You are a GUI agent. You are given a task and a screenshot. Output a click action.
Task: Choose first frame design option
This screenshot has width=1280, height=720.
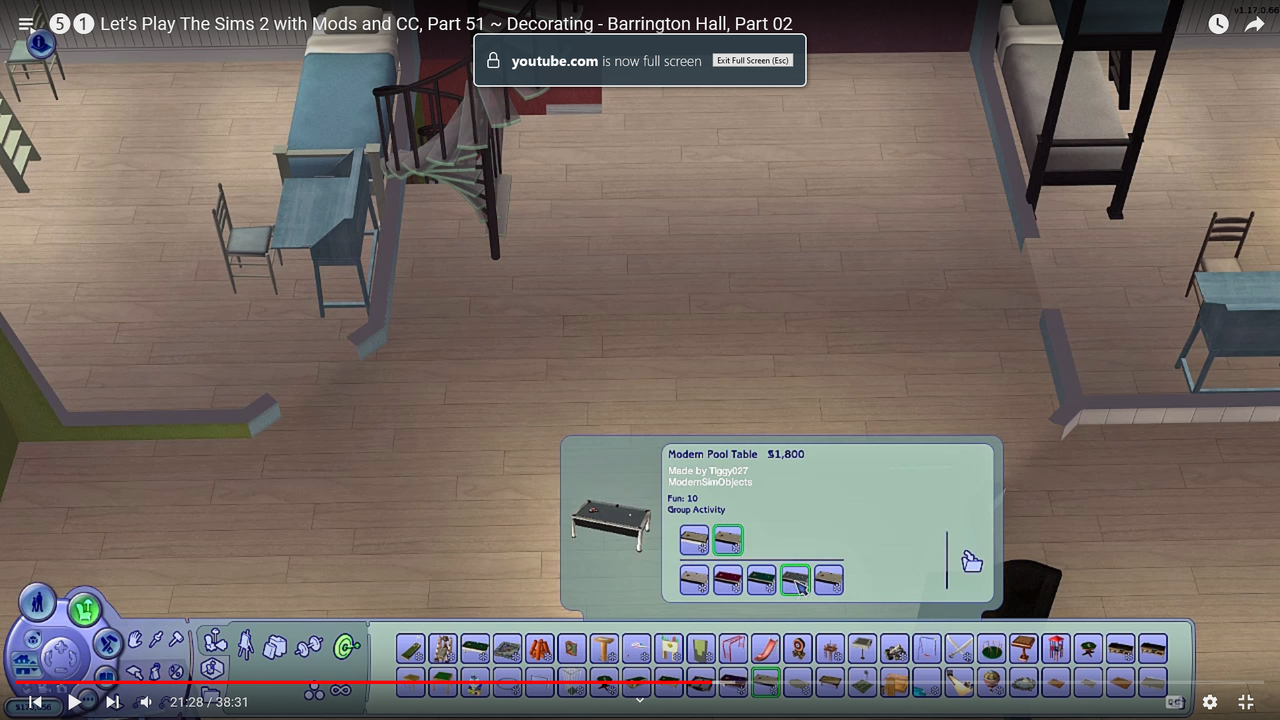pyautogui.click(x=694, y=540)
